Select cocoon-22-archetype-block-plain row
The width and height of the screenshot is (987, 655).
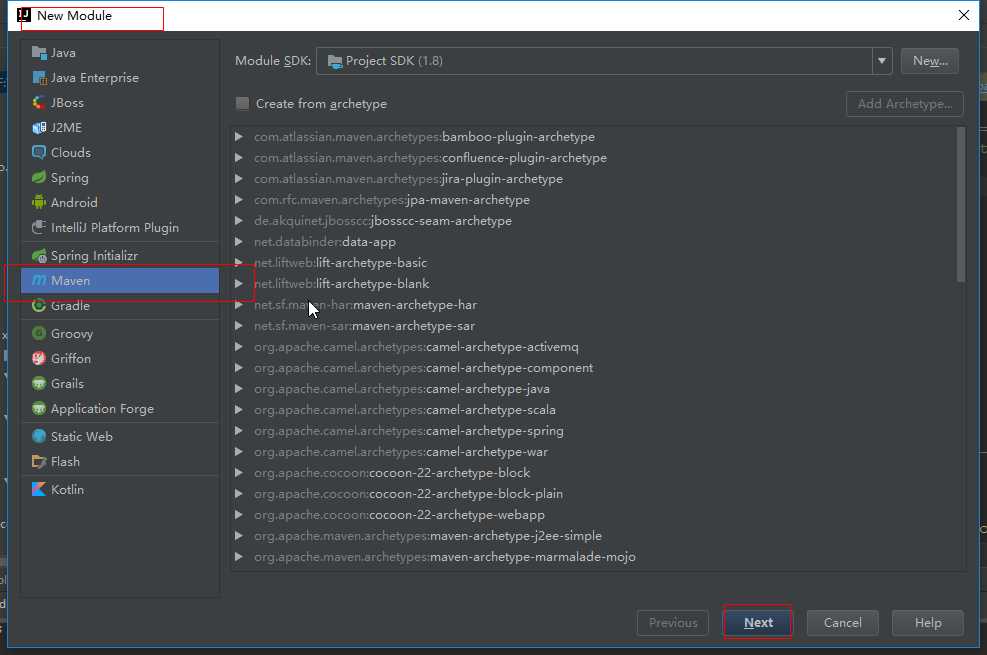[594, 494]
